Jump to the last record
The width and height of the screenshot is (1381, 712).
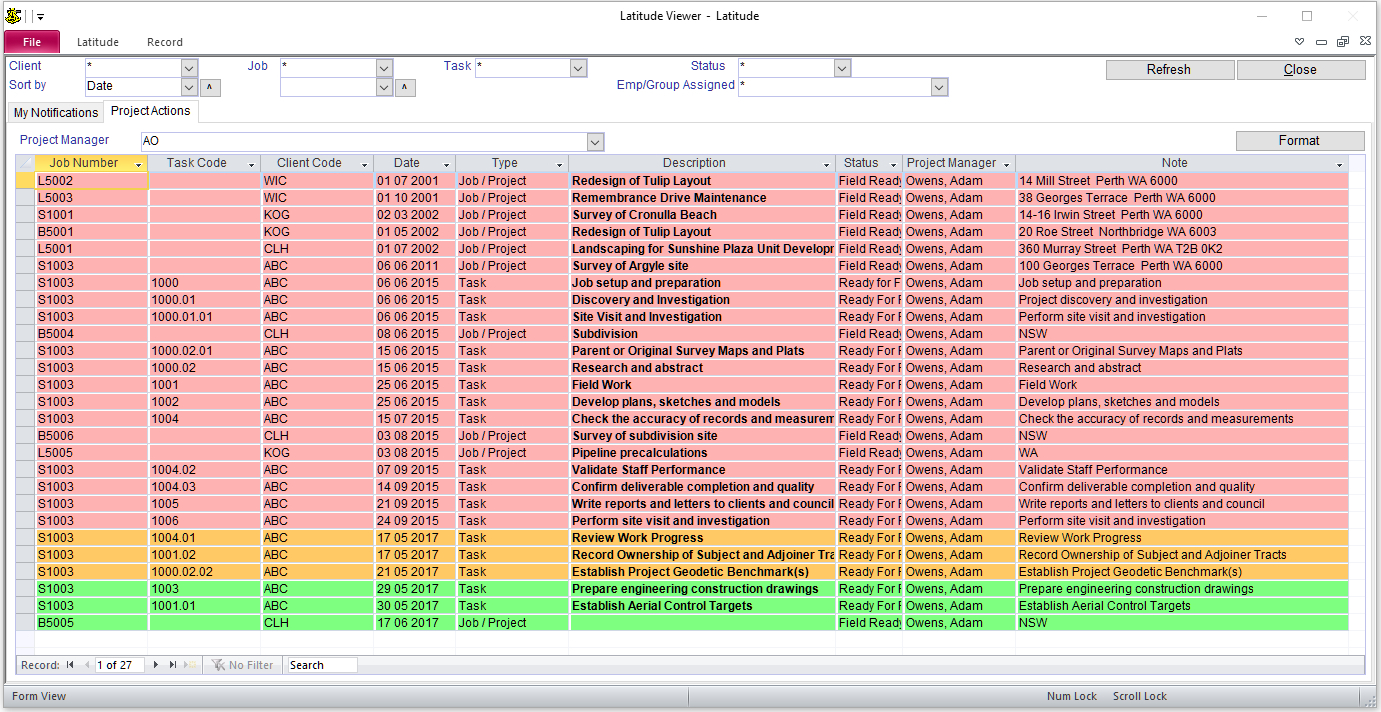pyautogui.click(x=173, y=665)
